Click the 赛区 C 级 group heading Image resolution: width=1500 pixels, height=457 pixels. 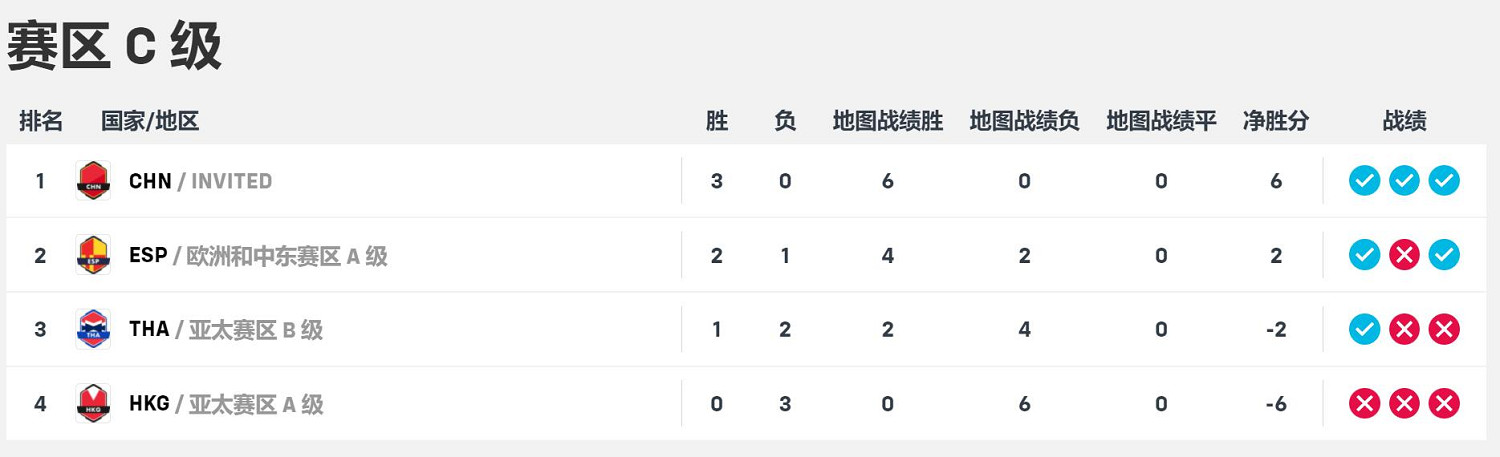pyautogui.click(x=114, y=46)
